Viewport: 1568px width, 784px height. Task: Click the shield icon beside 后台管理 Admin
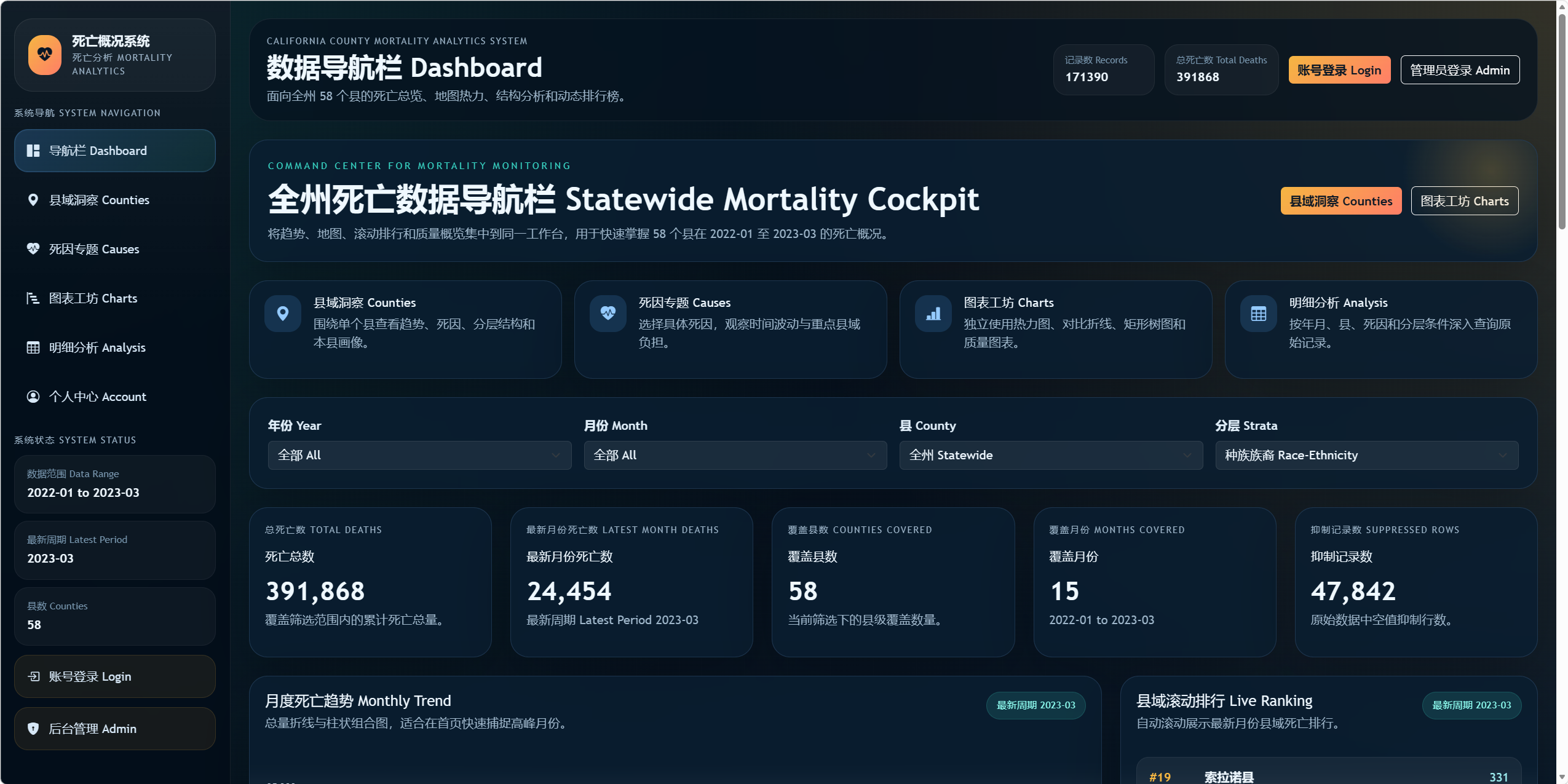[x=33, y=729]
